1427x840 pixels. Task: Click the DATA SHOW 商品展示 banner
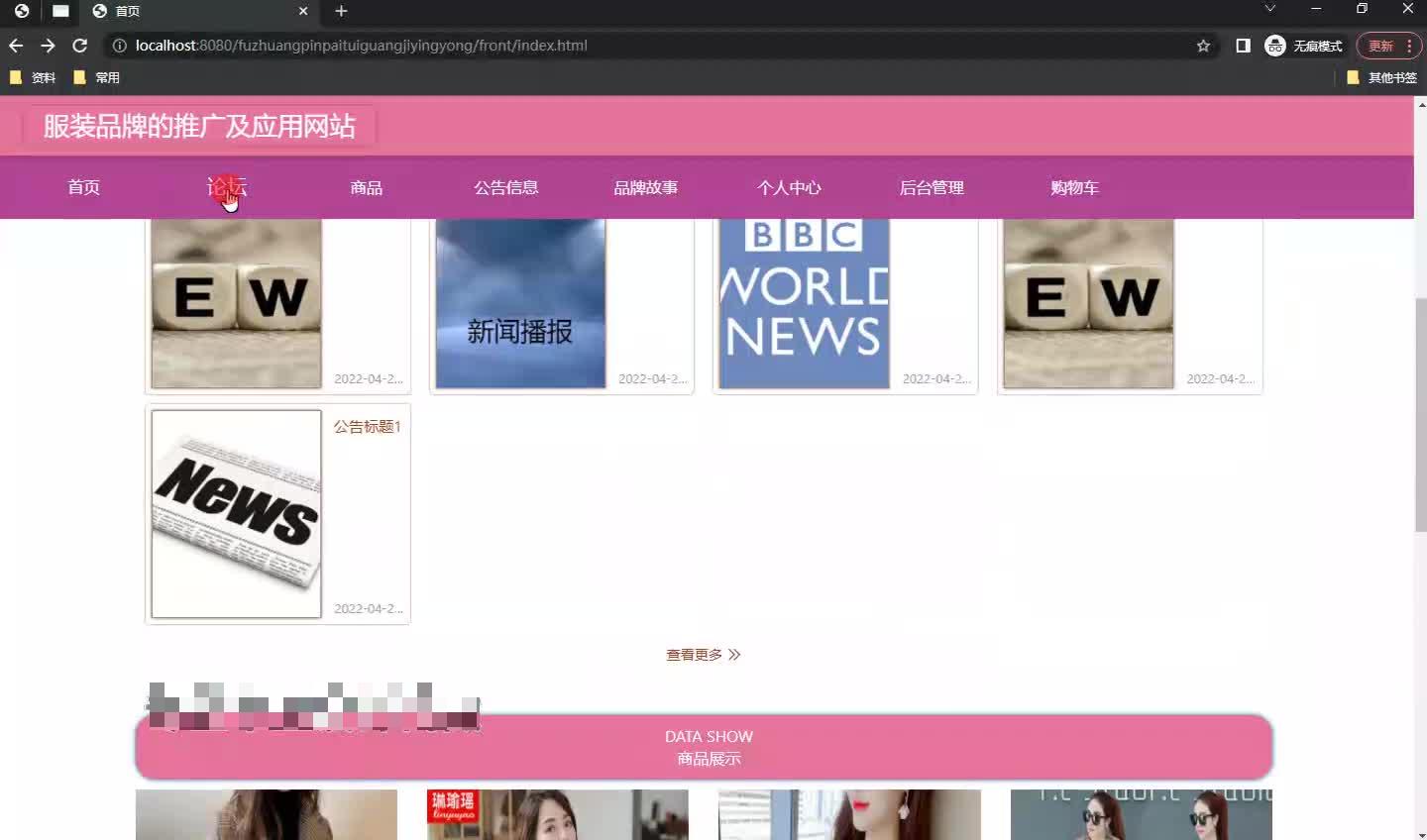click(704, 747)
